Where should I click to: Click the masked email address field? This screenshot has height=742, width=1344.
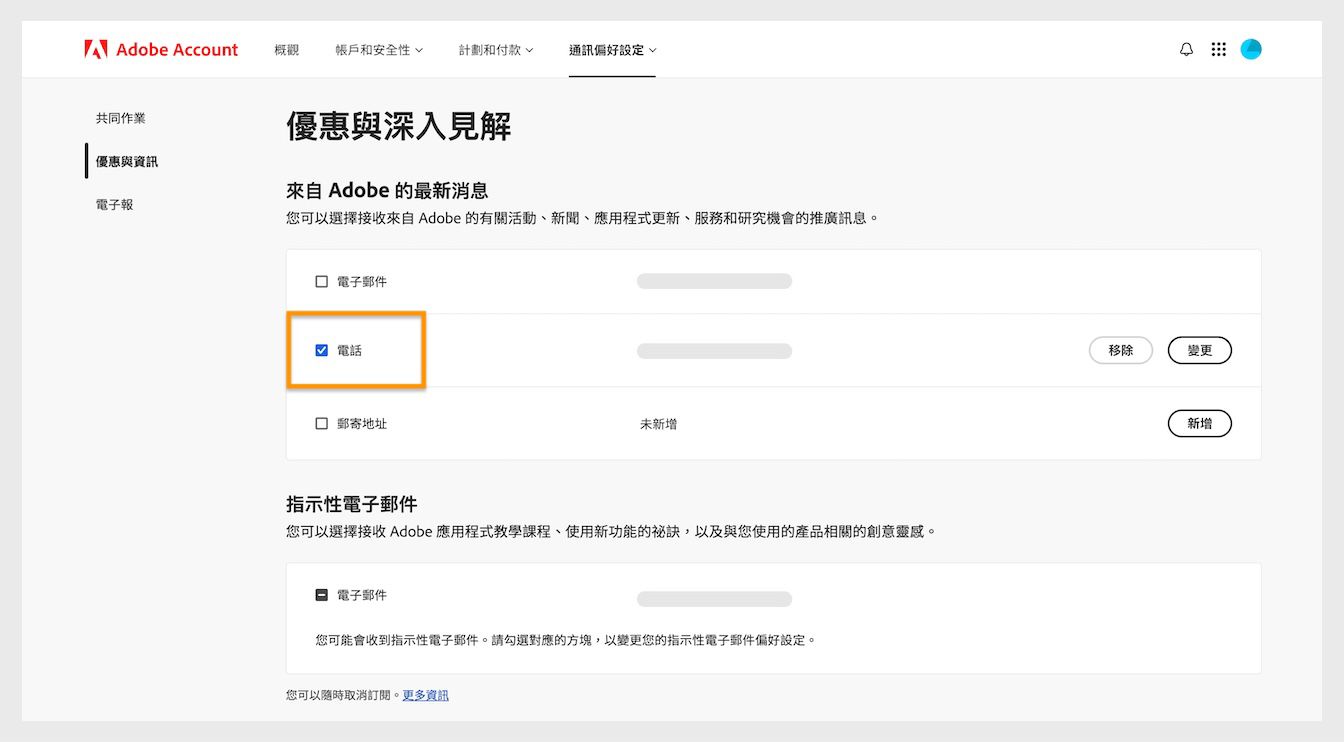[x=714, y=281]
